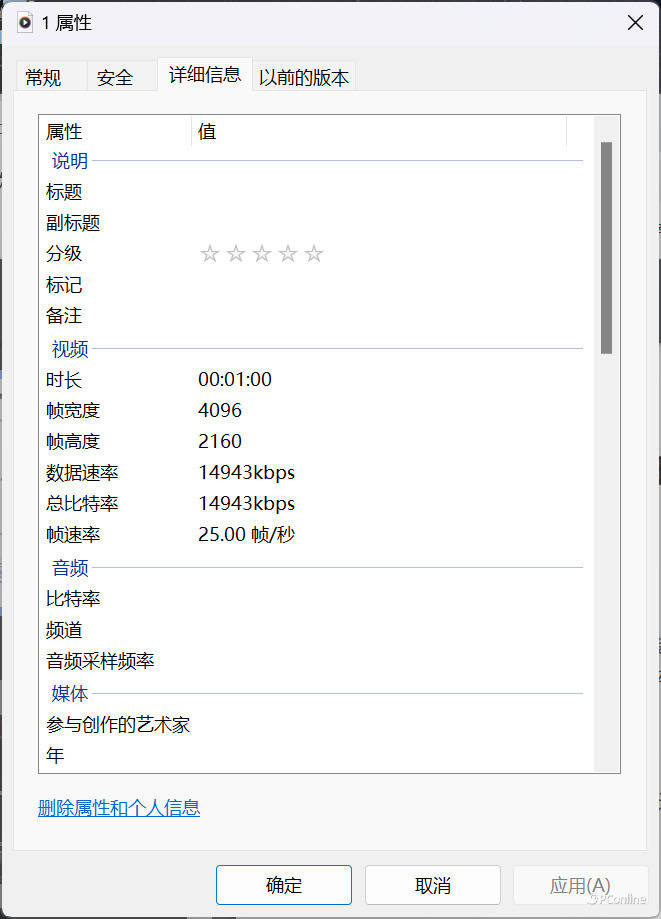Click the 媒体 section header

70,693
